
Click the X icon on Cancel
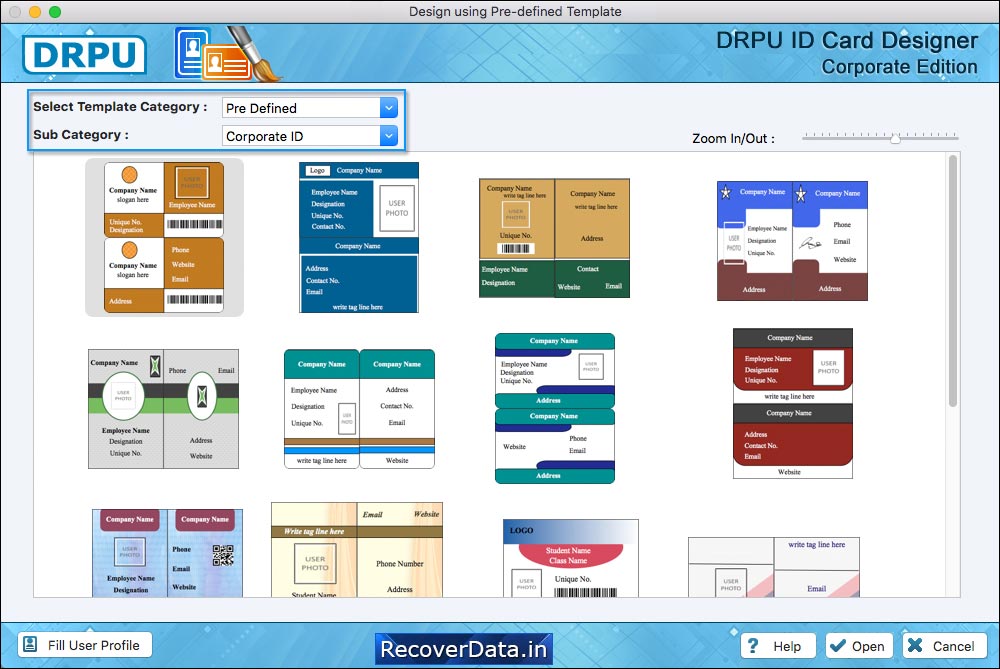(915, 645)
